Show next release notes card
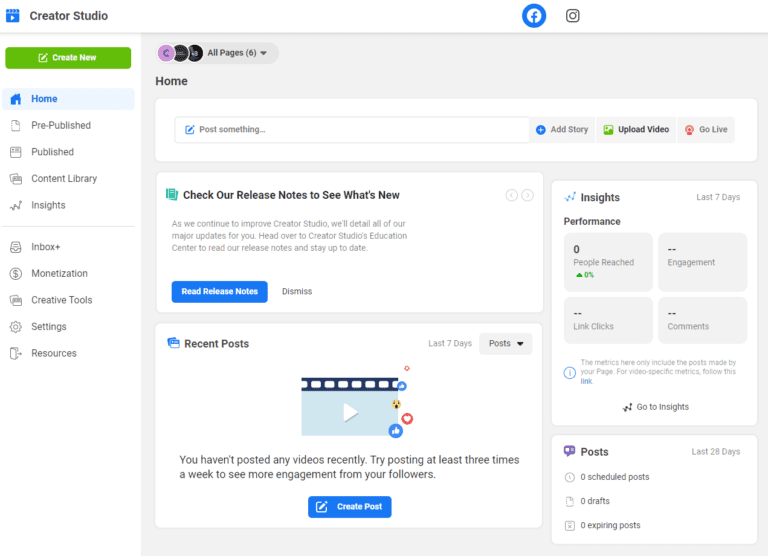 pos(527,196)
